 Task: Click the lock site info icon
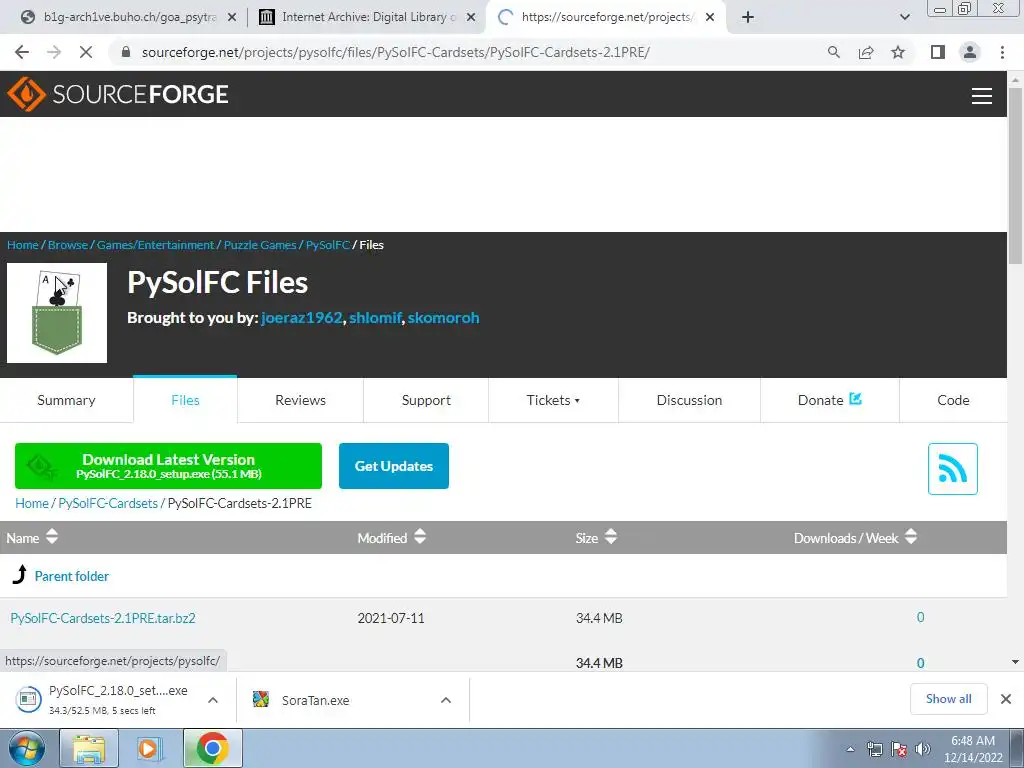[x=126, y=52]
